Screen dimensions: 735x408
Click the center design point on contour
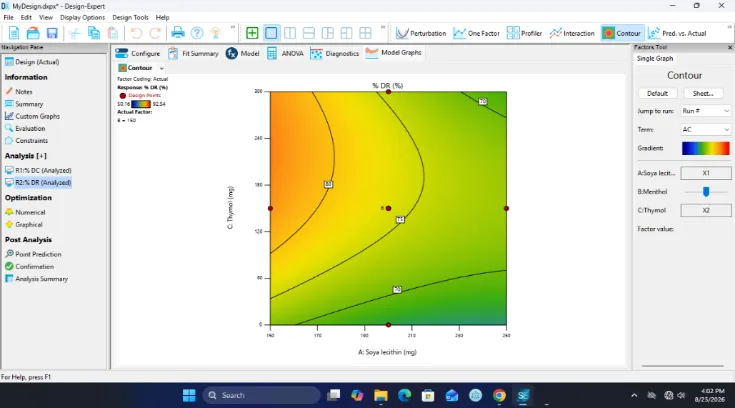(388, 208)
